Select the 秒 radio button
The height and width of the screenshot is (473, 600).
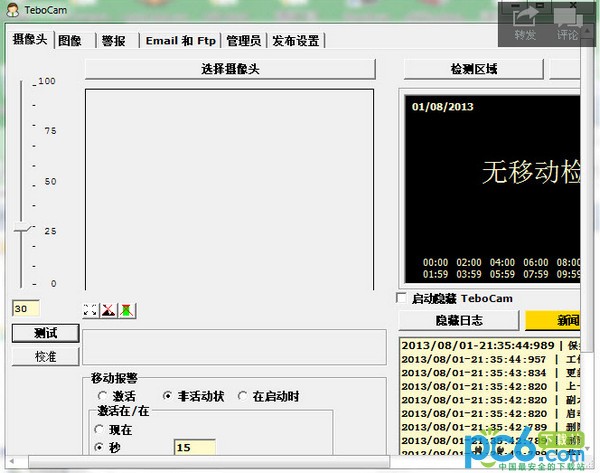point(99,447)
